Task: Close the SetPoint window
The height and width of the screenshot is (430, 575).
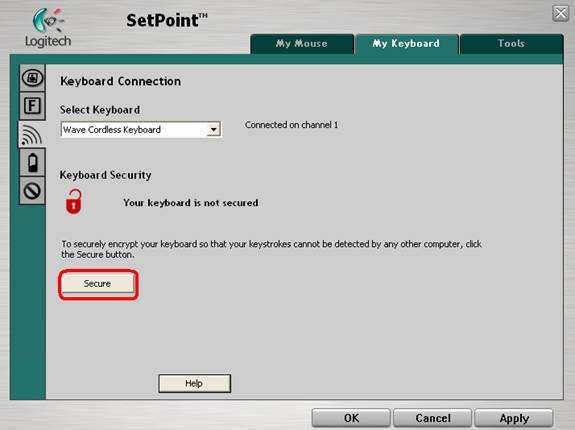Action: click(x=560, y=14)
